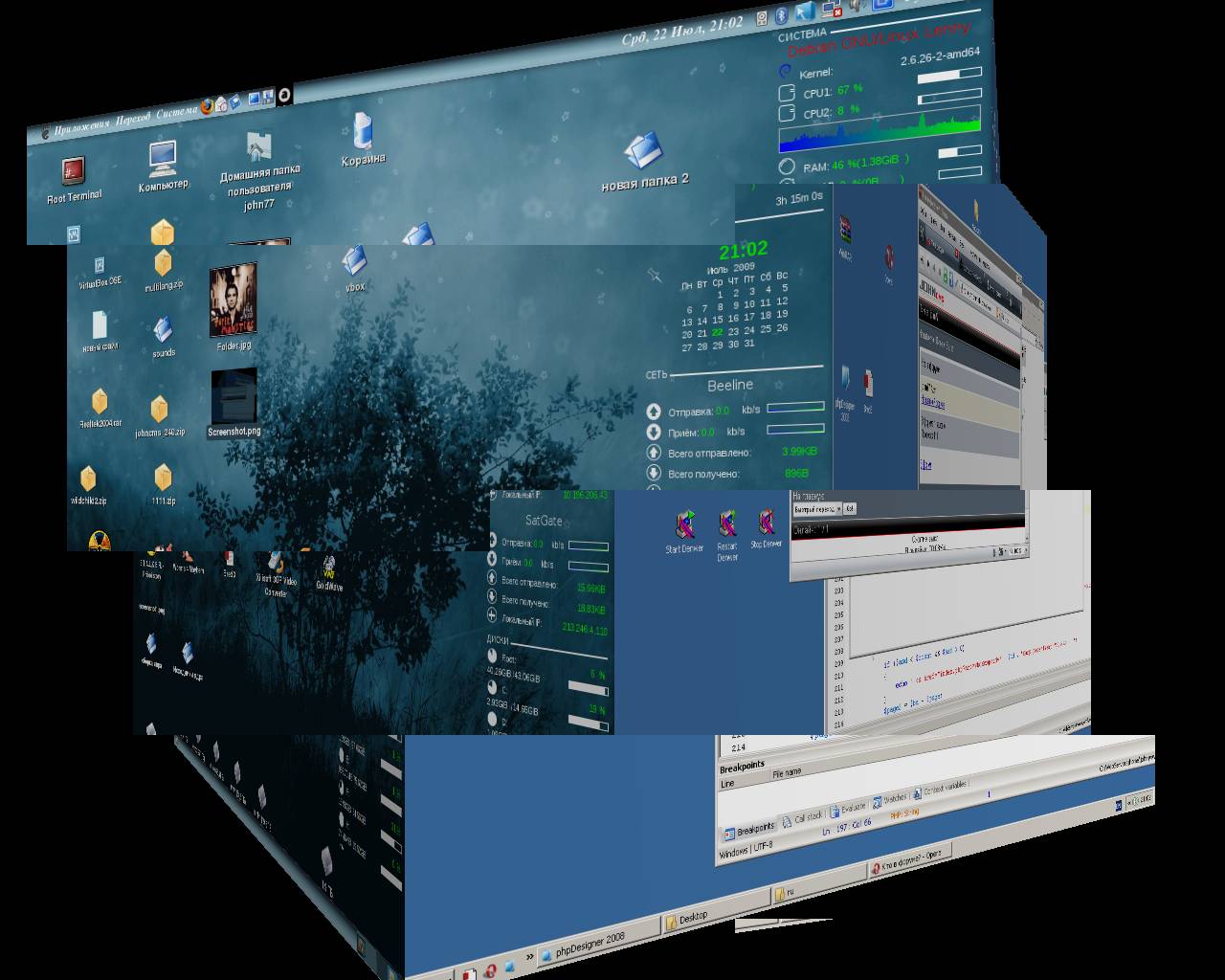Click the pin icon near the calendar
The image size is (1225, 980).
click(655, 276)
